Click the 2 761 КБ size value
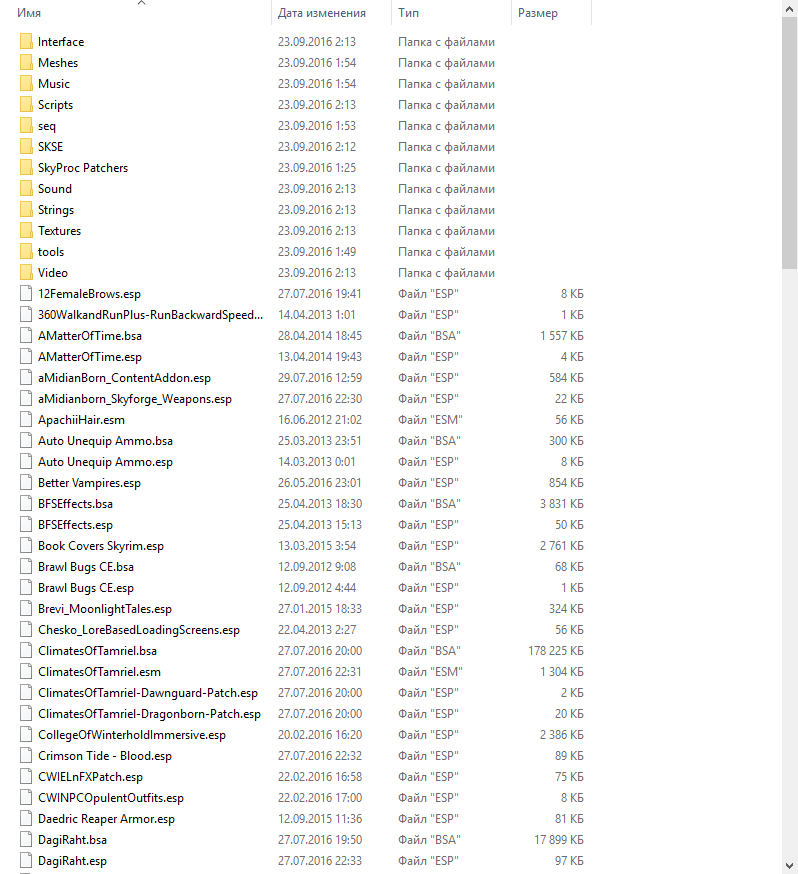798x874 pixels. click(562, 546)
